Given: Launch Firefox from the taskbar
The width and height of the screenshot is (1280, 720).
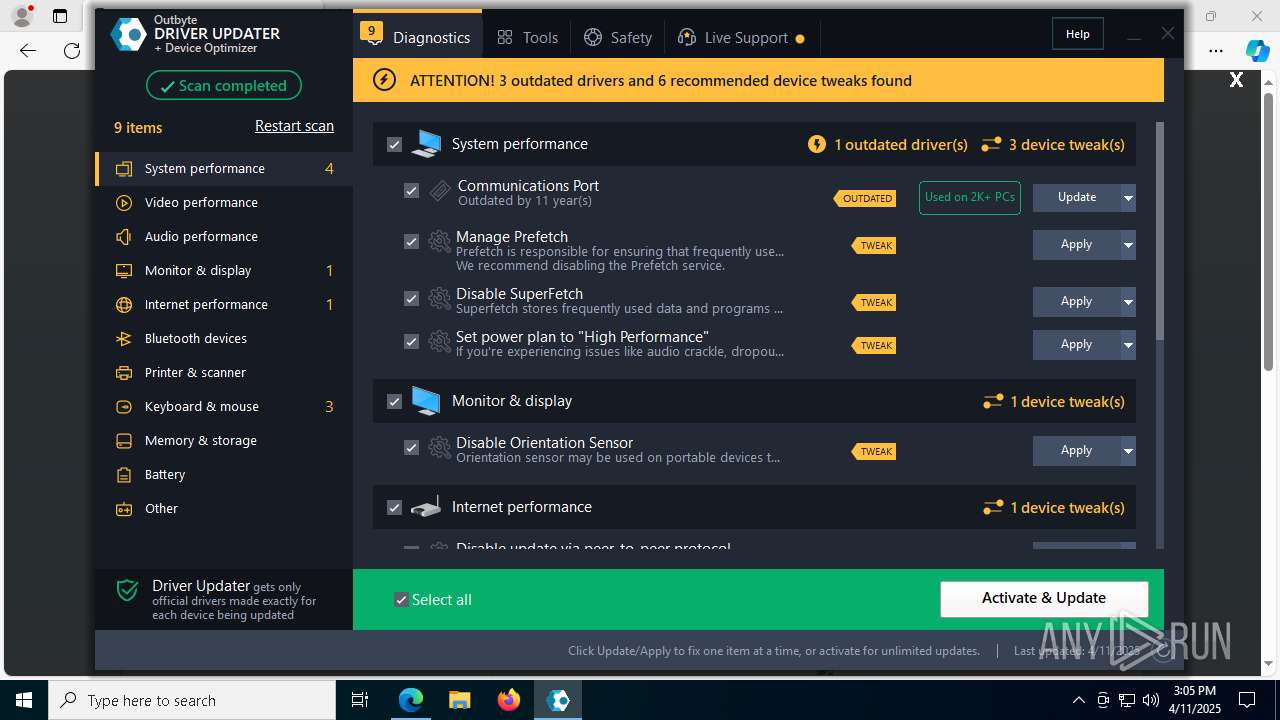Looking at the screenshot, I should coord(508,700).
